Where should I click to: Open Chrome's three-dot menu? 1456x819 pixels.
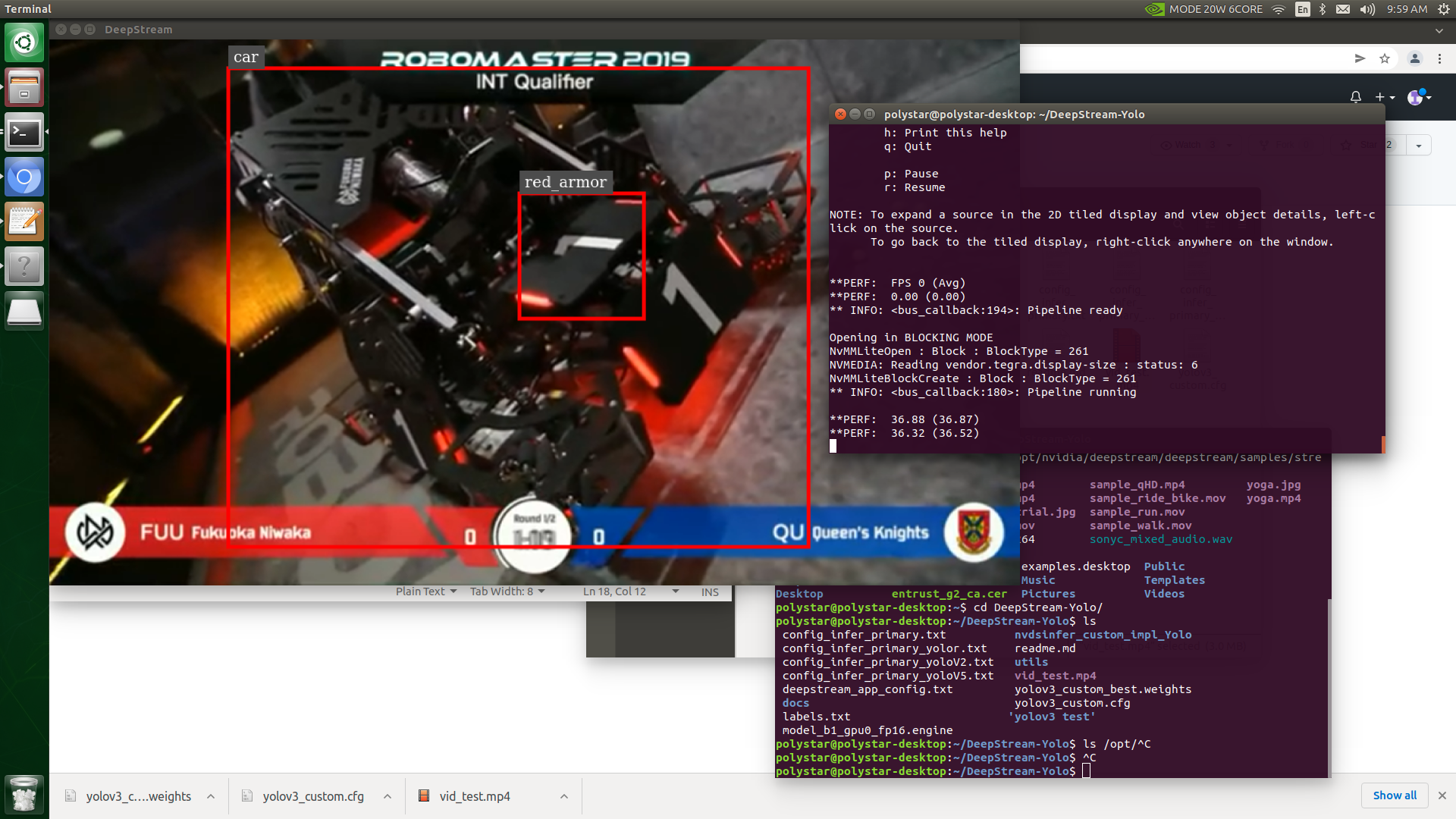pos(1440,58)
